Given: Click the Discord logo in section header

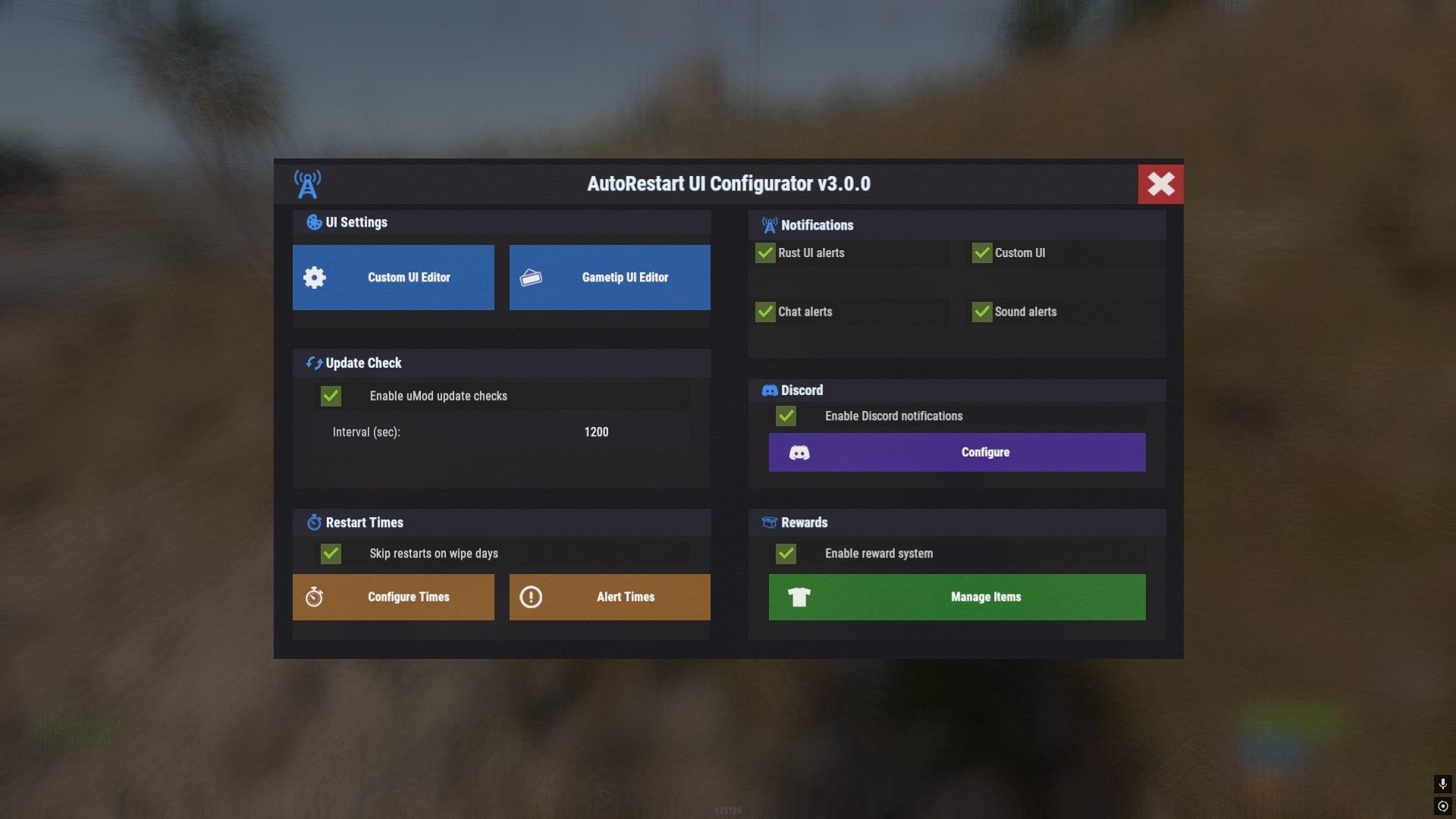Looking at the screenshot, I should tap(770, 391).
